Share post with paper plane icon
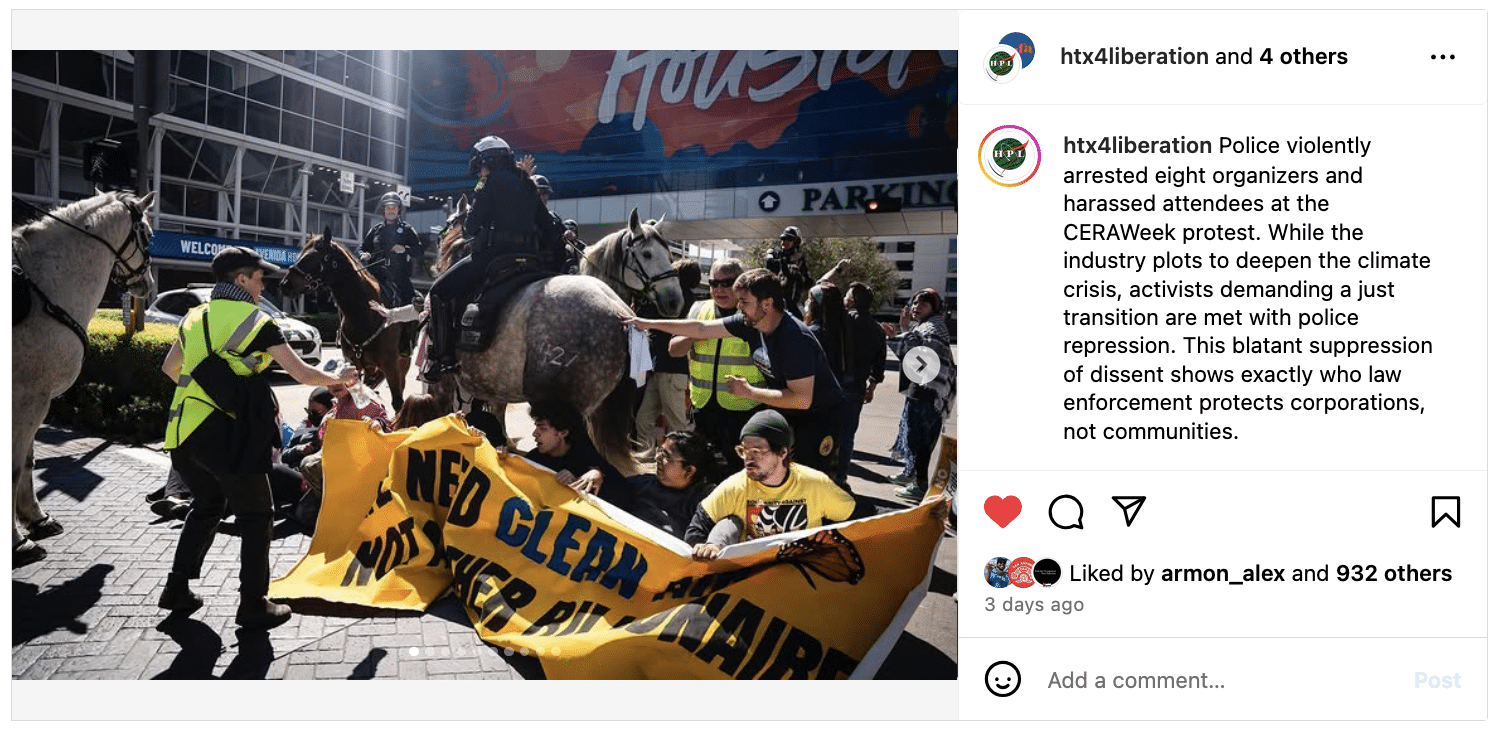The width and height of the screenshot is (1502, 738). 1128,512
